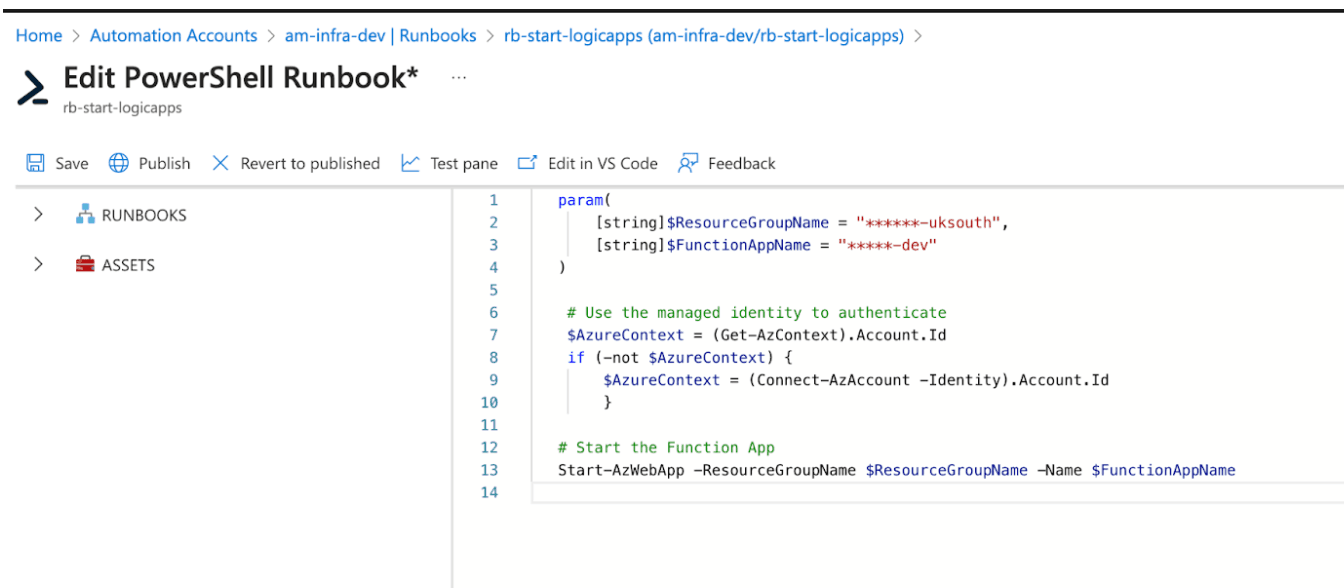Select the ASSETS tree item label
The image size is (1344, 588).
(x=128, y=265)
